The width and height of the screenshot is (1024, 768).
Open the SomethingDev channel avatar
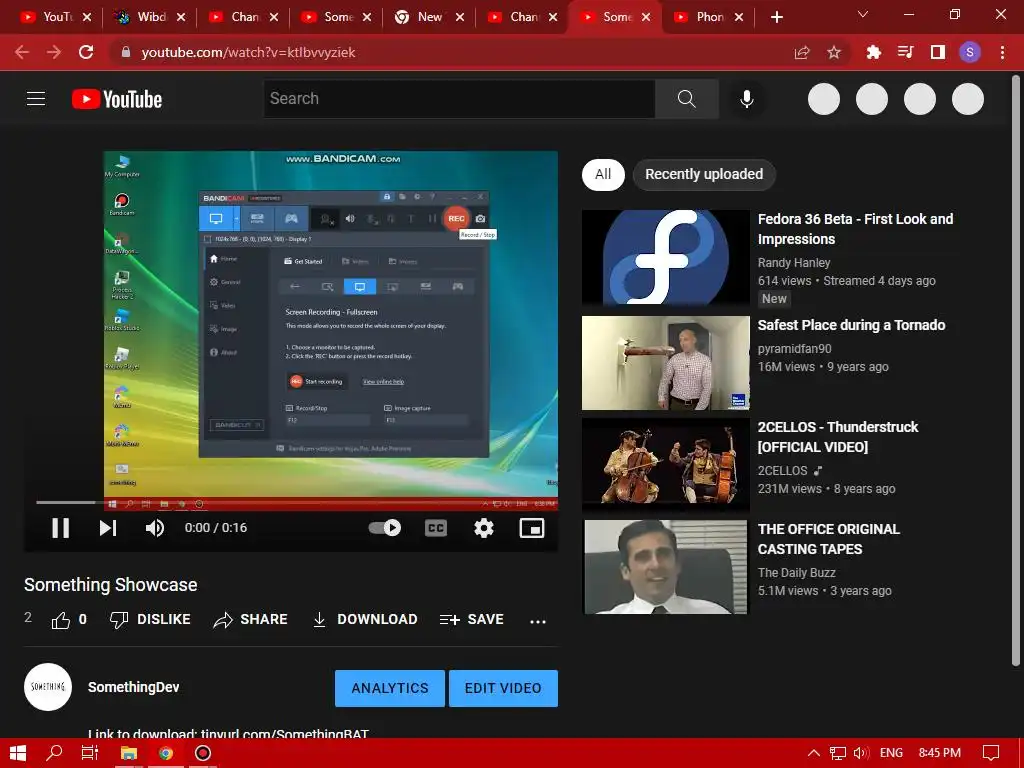48,687
